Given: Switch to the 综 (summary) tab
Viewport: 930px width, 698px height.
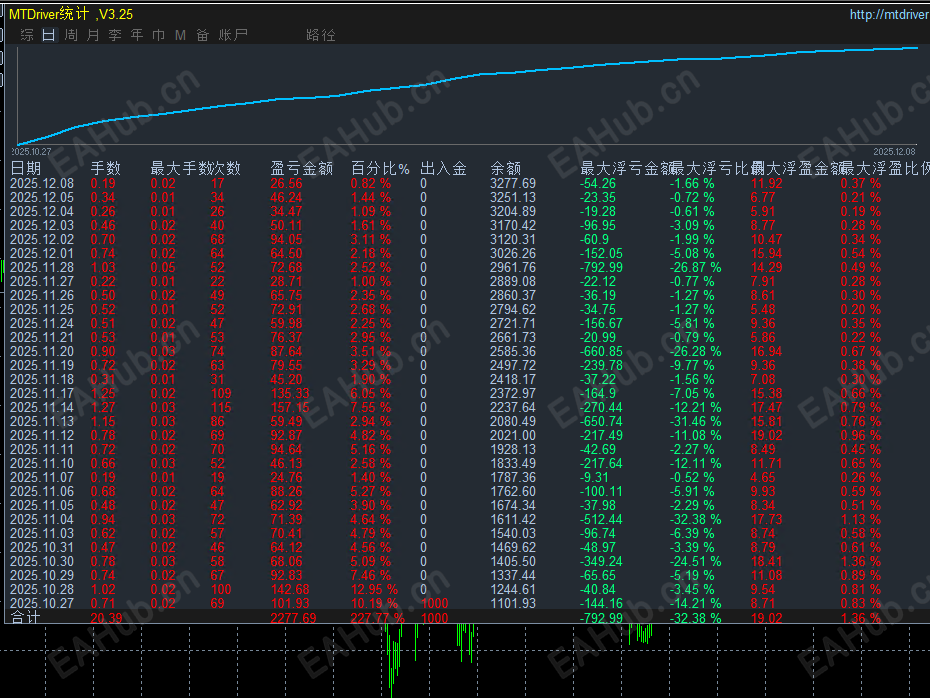Looking at the screenshot, I should click(27, 35).
